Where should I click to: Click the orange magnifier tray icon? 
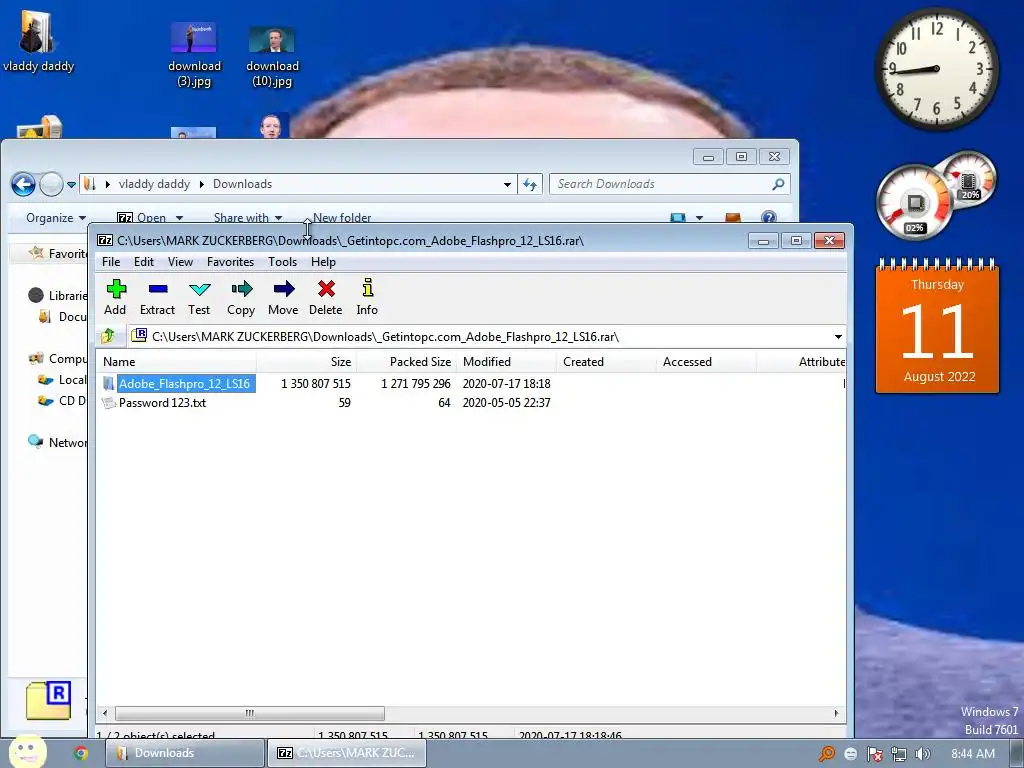coord(827,754)
